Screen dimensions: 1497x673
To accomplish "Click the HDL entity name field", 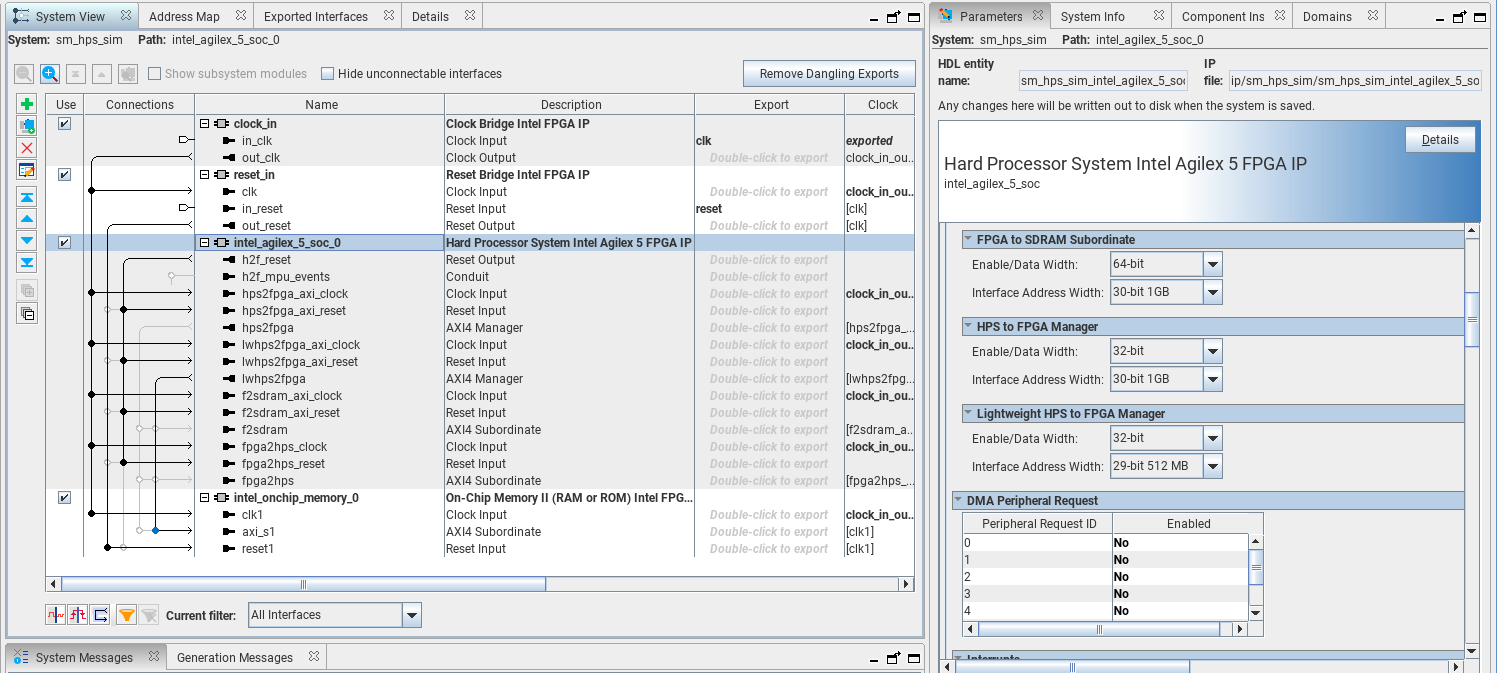I will pyautogui.click(x=1103, y=80).
